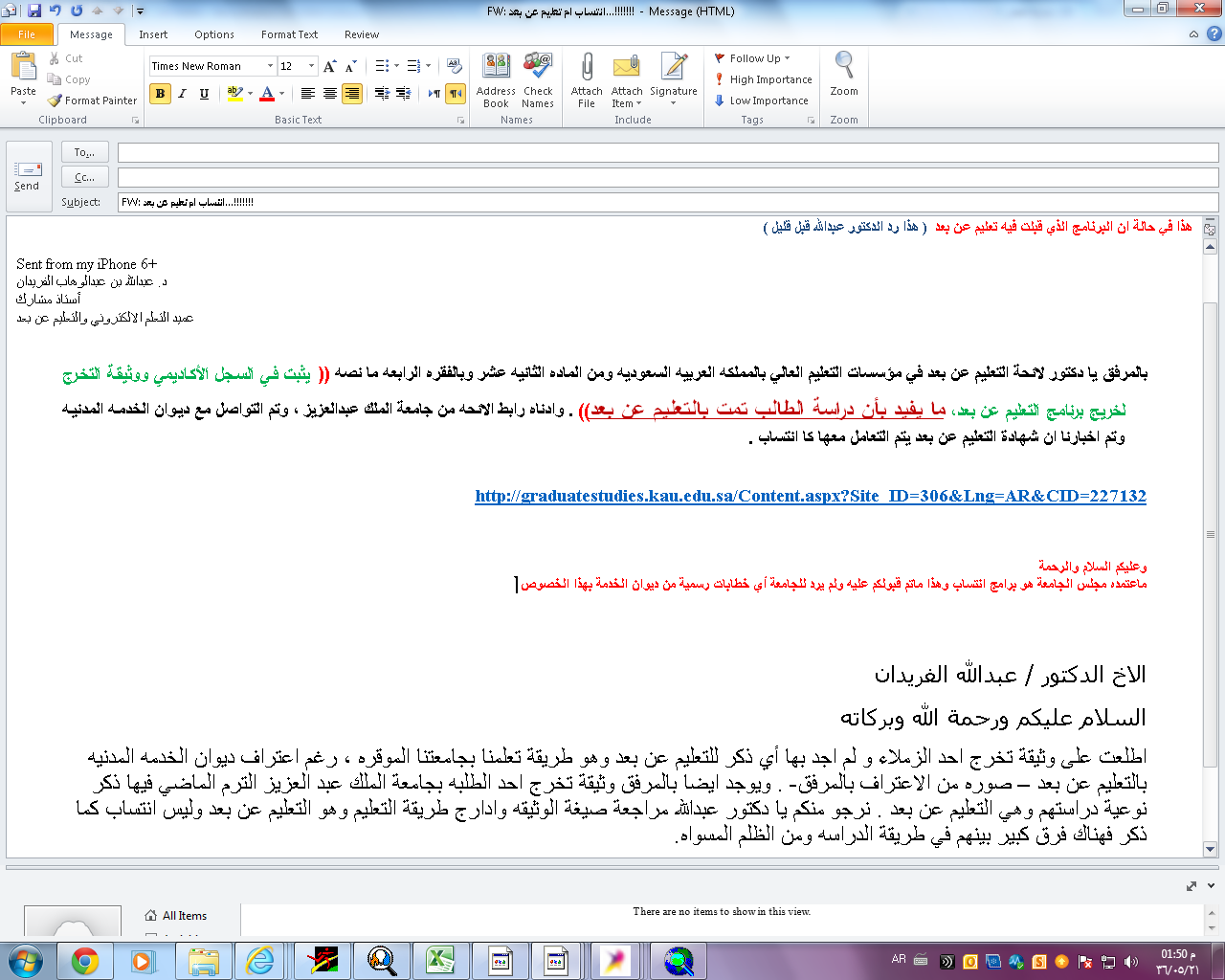The height and width of the screenshot is (980, 1225).
Task: Customize Quick Access Toolbar dropdown
Action: 140,11
